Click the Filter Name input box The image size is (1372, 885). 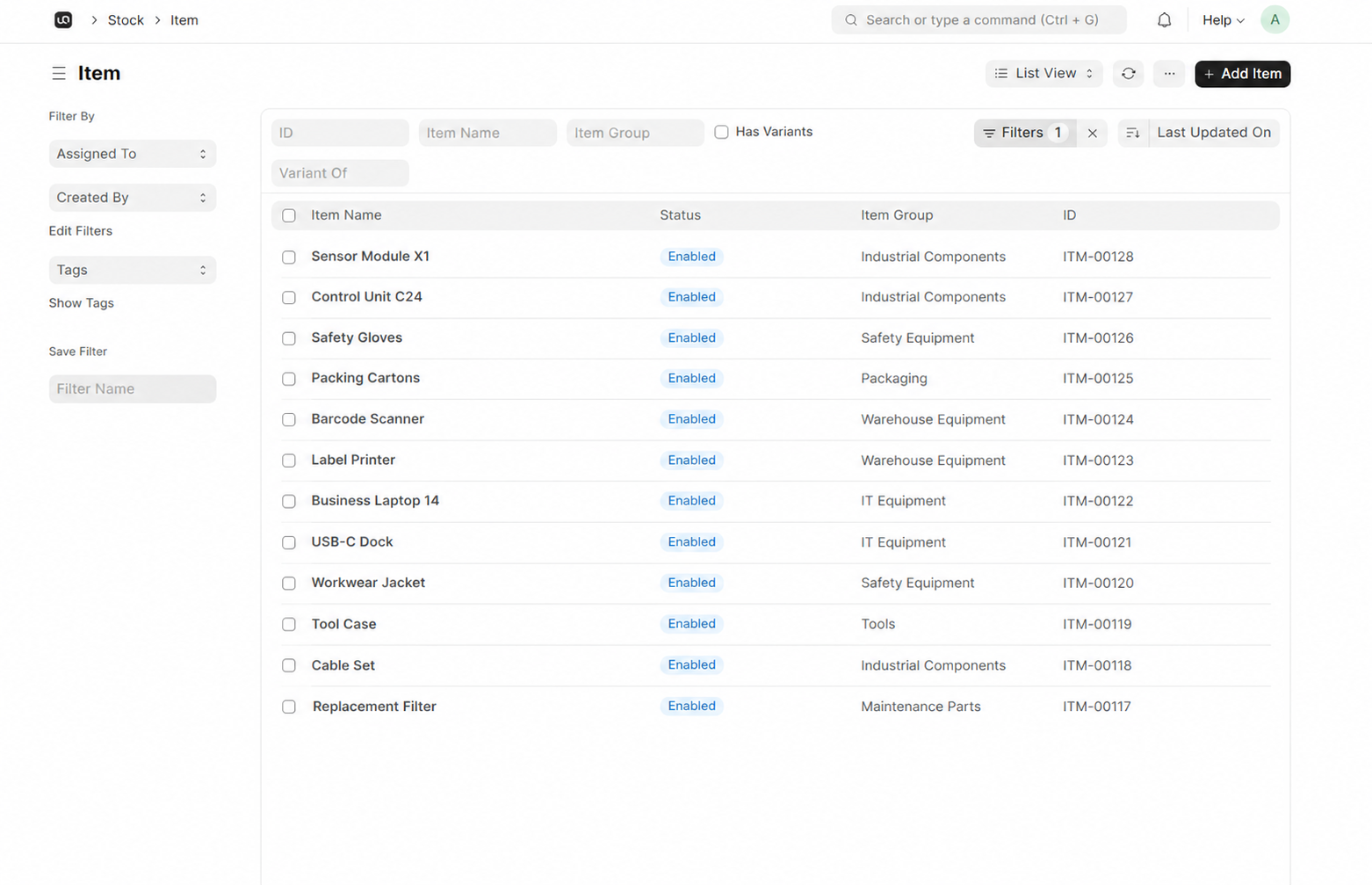coord(133,389)
